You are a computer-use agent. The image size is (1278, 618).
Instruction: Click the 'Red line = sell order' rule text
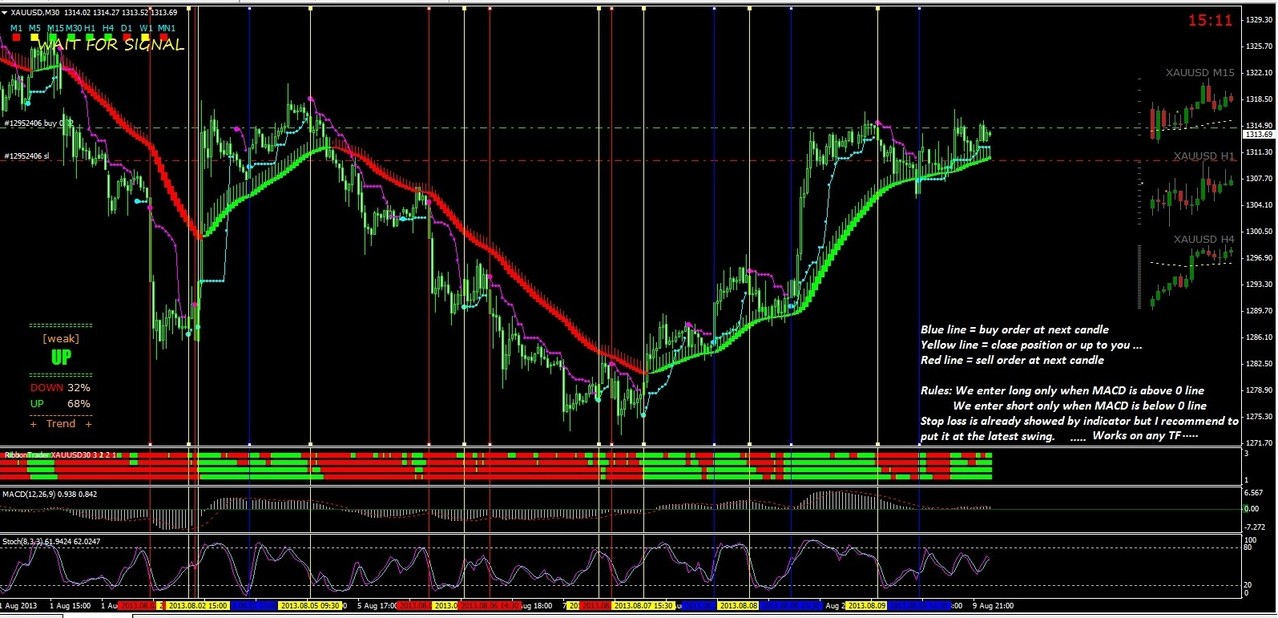coord(1011,360)
